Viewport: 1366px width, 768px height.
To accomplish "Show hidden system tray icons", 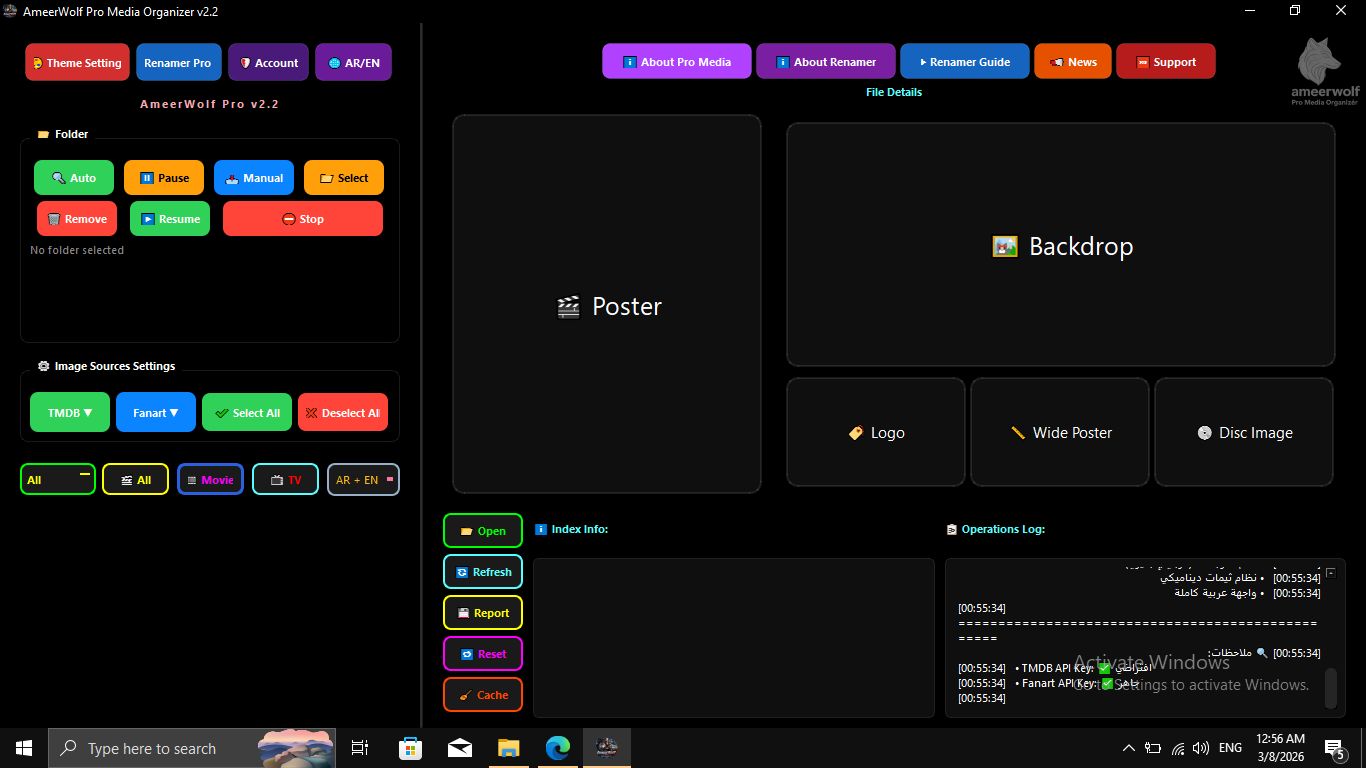I will tap(1129, 748).
